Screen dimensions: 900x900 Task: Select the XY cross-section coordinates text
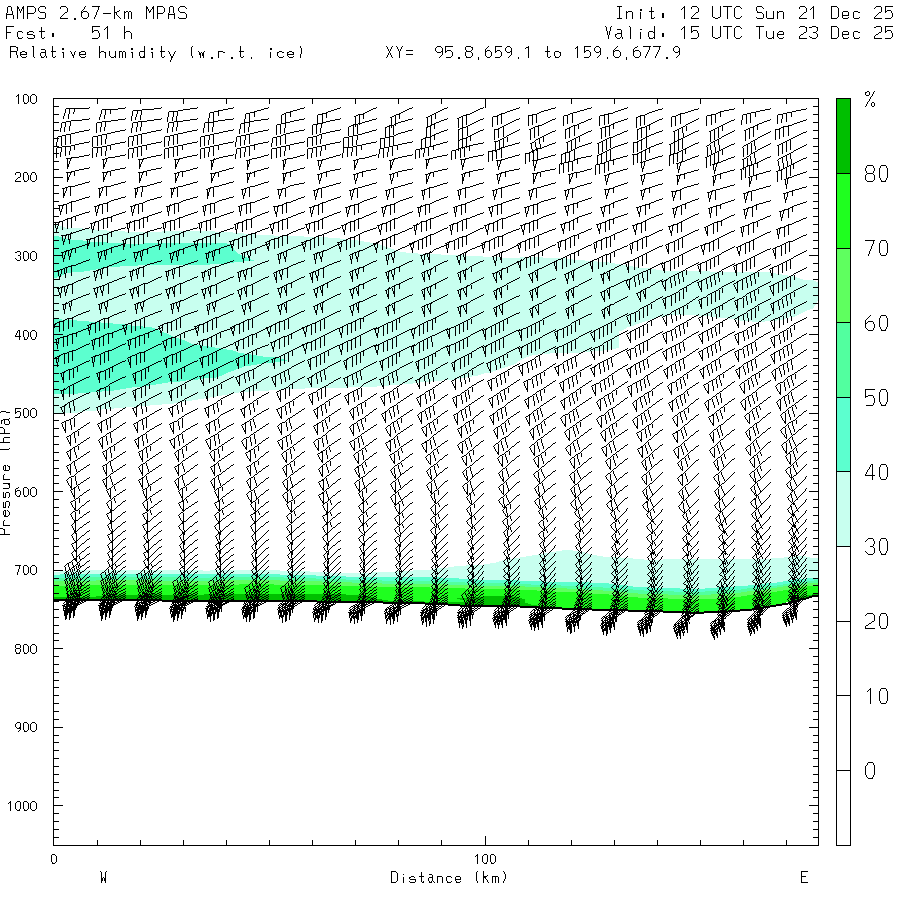pos(533,52)
